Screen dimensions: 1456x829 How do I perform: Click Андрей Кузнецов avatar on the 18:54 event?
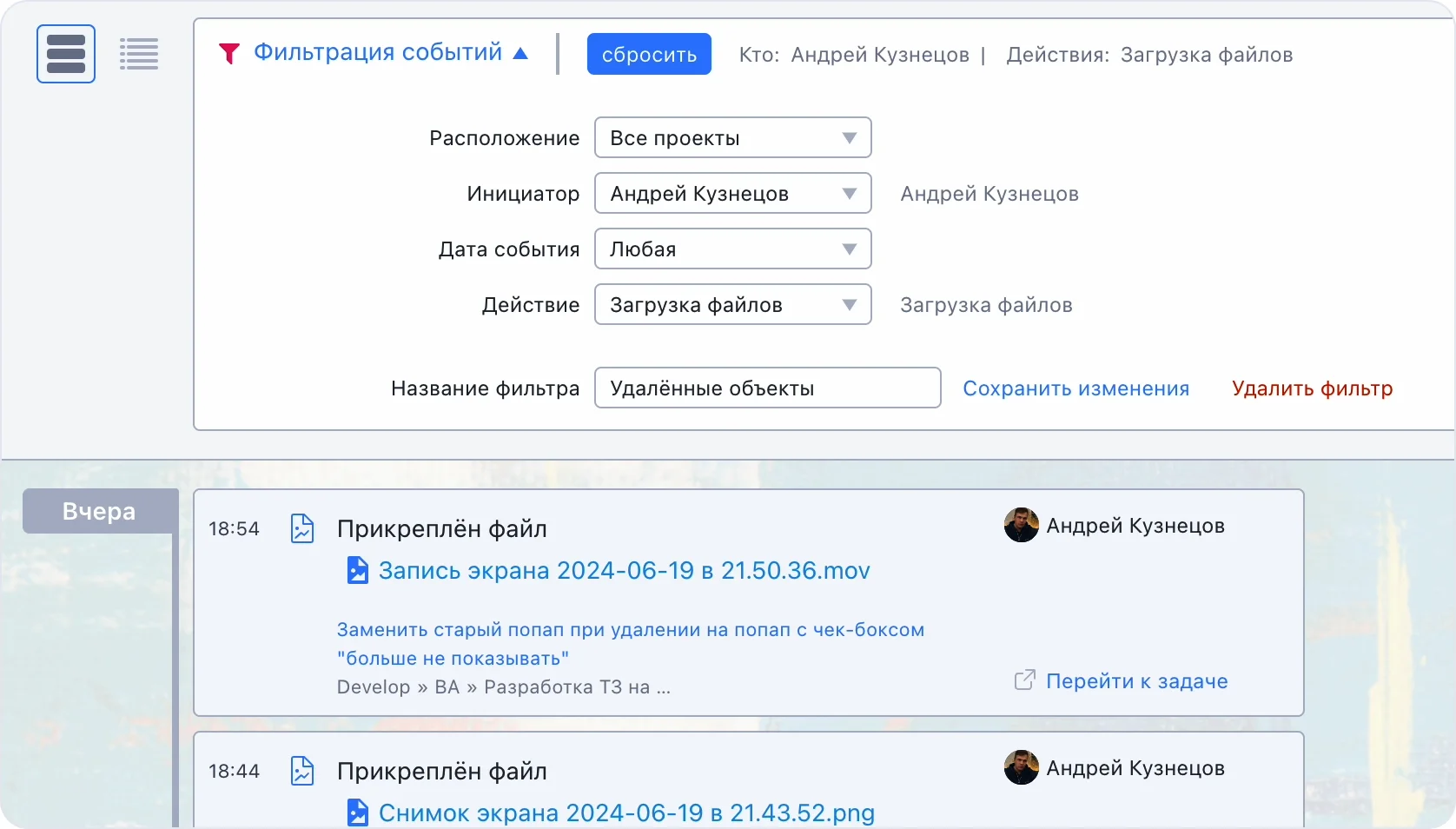1021,526
